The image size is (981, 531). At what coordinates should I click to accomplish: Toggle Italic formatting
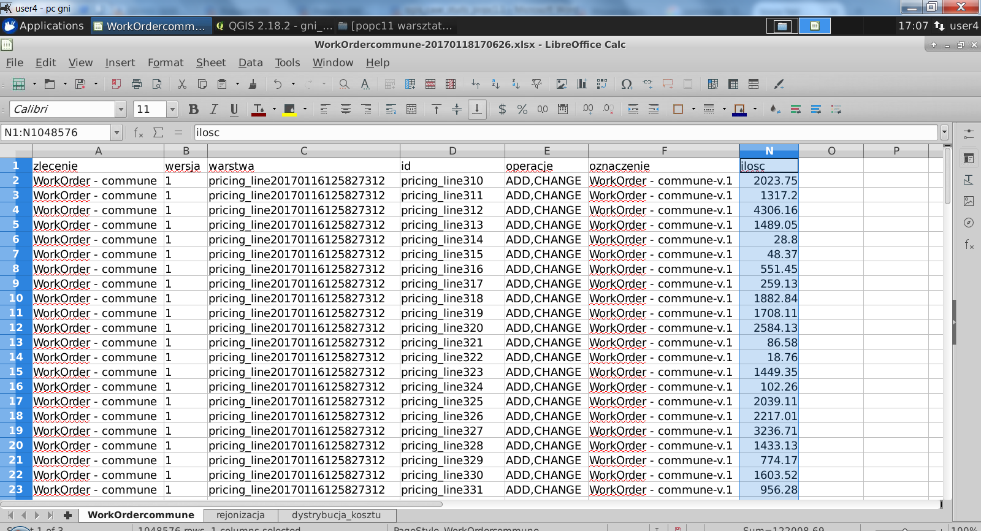[214, 109]
